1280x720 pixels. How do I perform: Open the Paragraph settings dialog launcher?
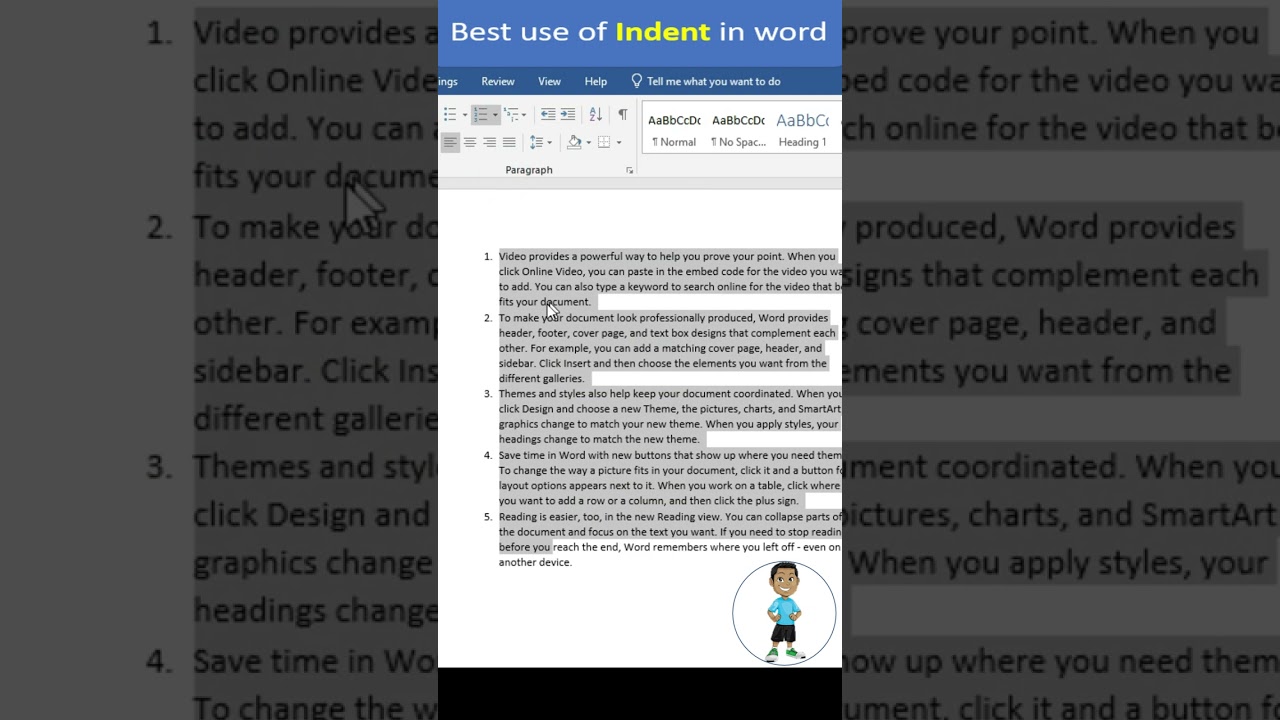pyautogui.click(x=630, y=171)
